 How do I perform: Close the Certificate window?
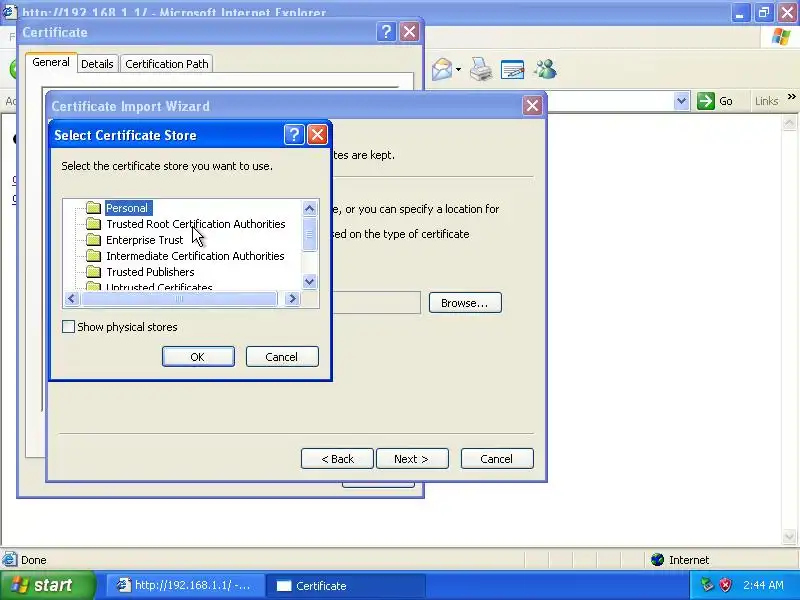[409, 32]
